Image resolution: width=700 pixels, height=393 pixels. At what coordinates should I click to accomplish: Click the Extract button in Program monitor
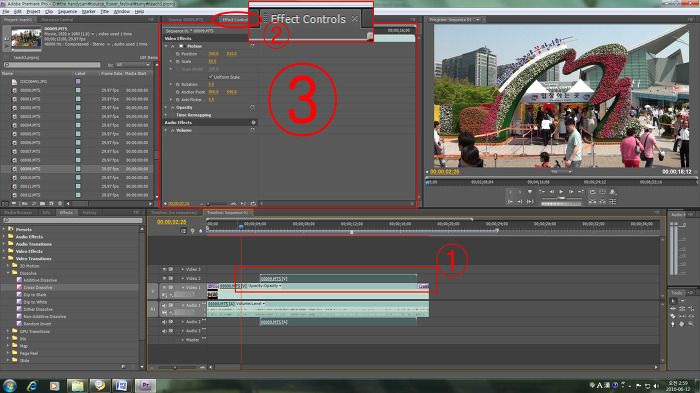pyautogui.click(x=602, y=201)
